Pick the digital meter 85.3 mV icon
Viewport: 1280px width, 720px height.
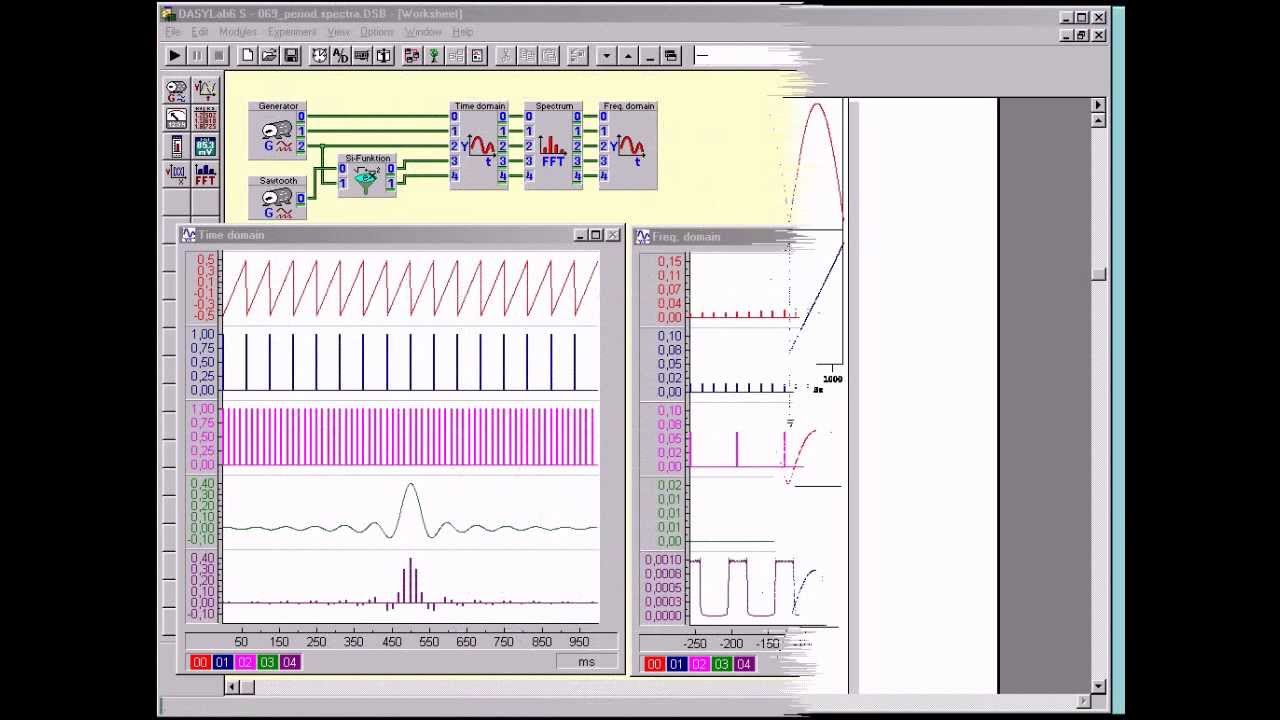205,147
